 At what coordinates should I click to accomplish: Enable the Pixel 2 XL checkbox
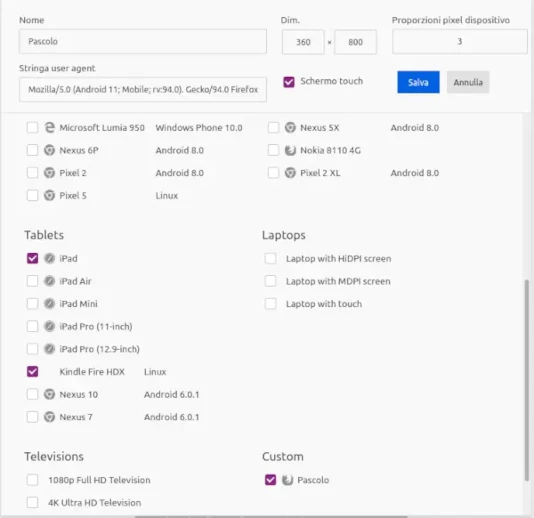[x=273, y=173]
